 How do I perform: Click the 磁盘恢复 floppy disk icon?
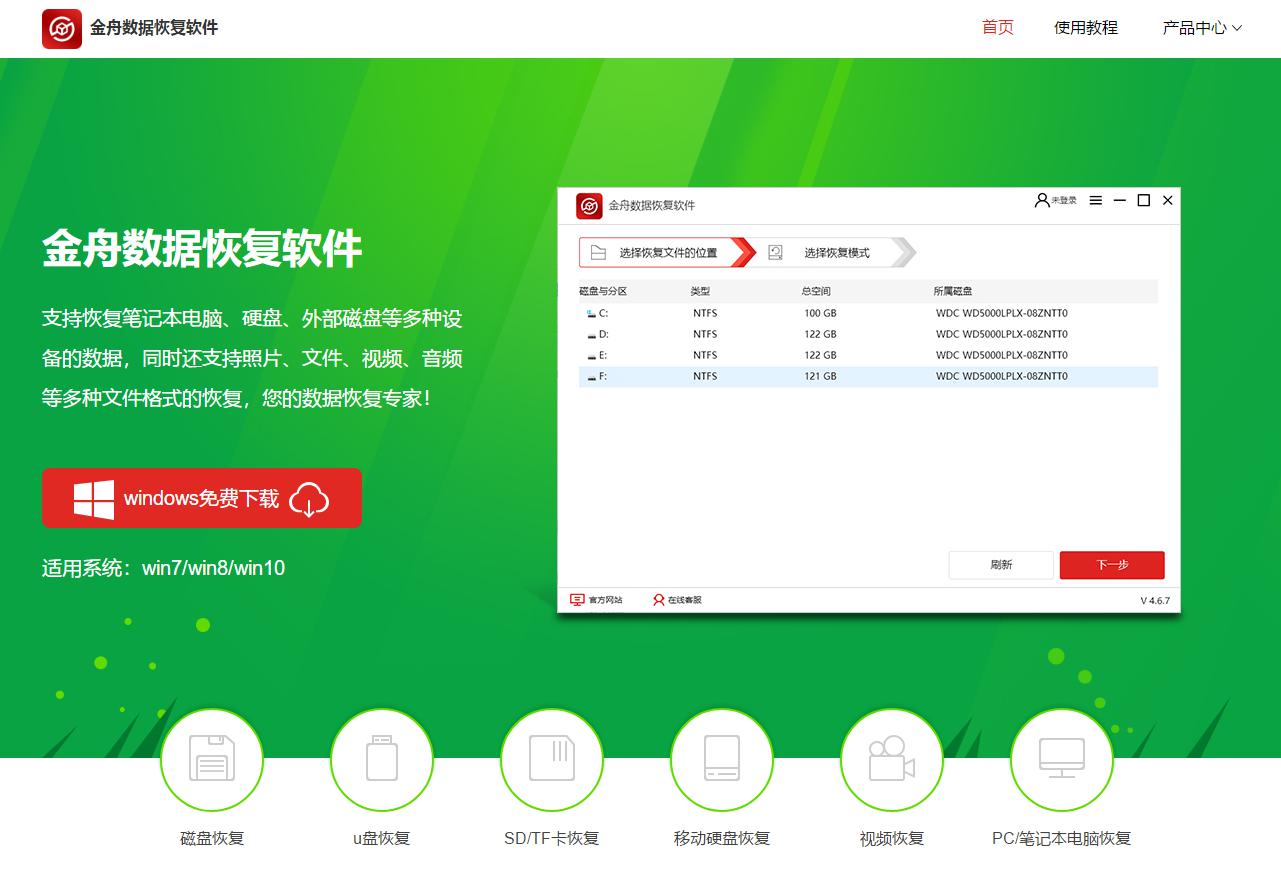[x=212, y=759]
